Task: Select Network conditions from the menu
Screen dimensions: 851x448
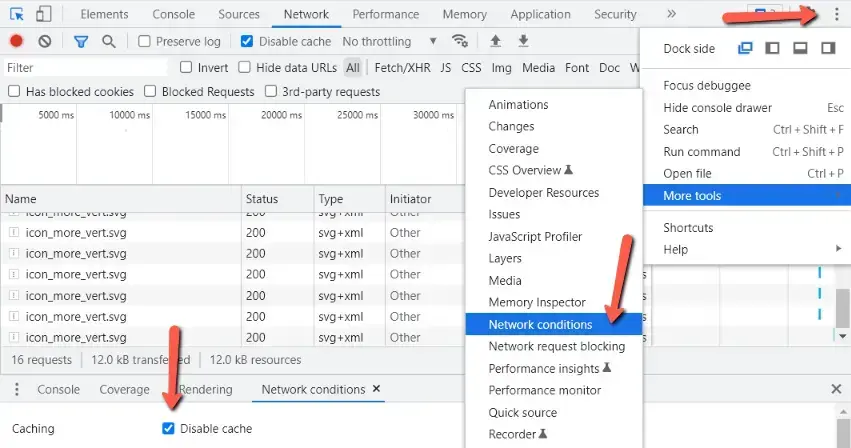Action: click(540, 325)
